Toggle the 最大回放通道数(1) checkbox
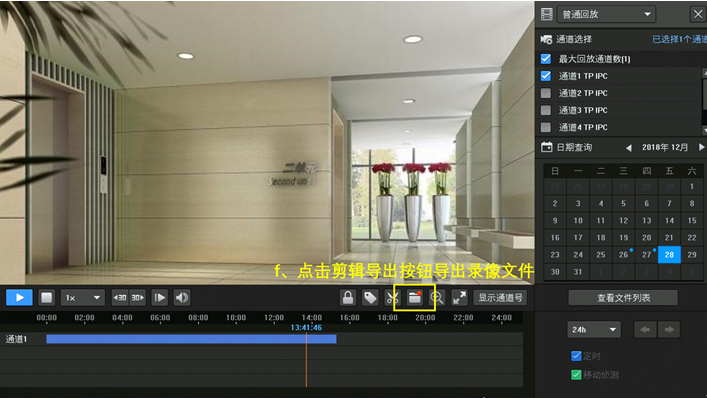The height and width of the screenshot is (399, 707). pos(546,59)
